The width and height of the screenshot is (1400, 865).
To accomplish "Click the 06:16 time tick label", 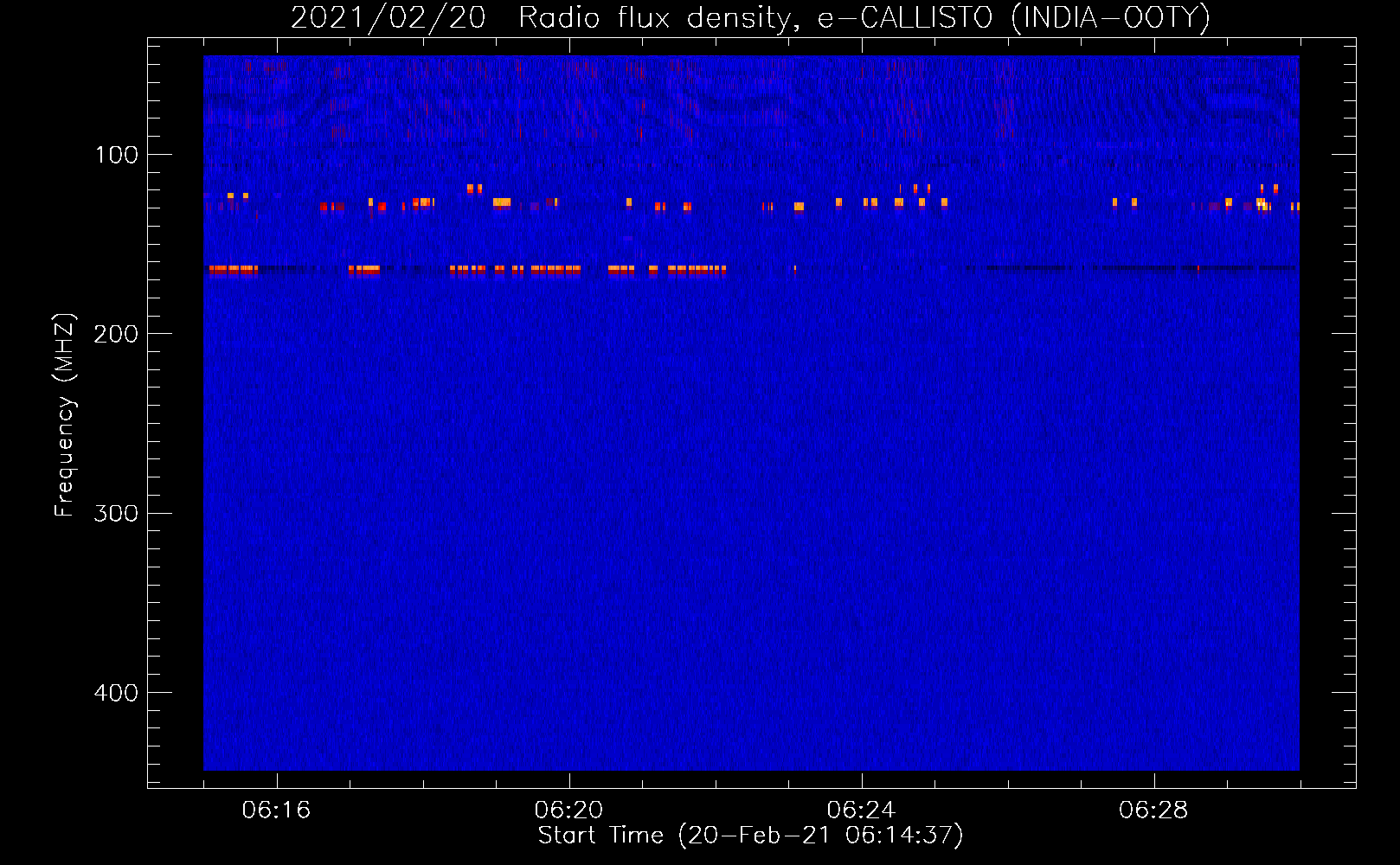I will coord(276,810).
